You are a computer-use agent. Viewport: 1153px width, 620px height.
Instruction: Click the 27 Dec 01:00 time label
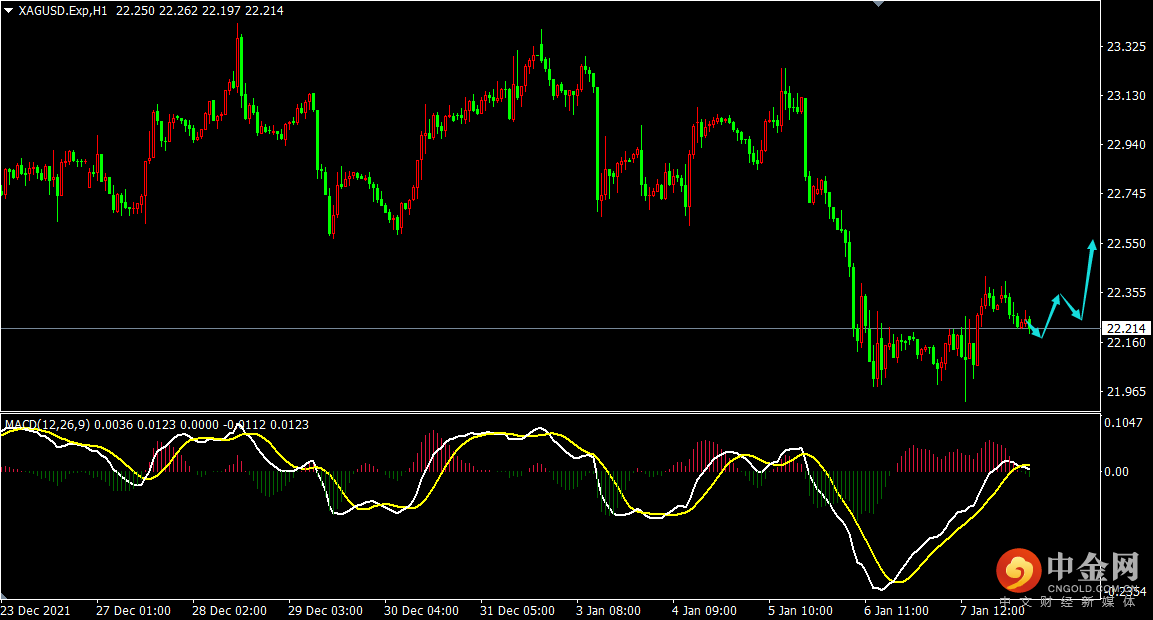pyautogui.click(x=133, y=610)
